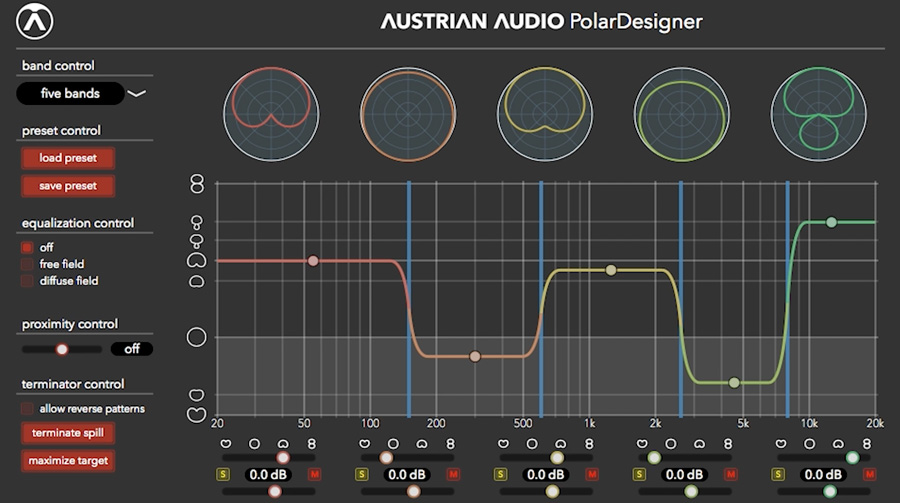The height and width of the screenshot is (503, 900).
Task: Click band two pattern slider knob
Action: [386, 458]
